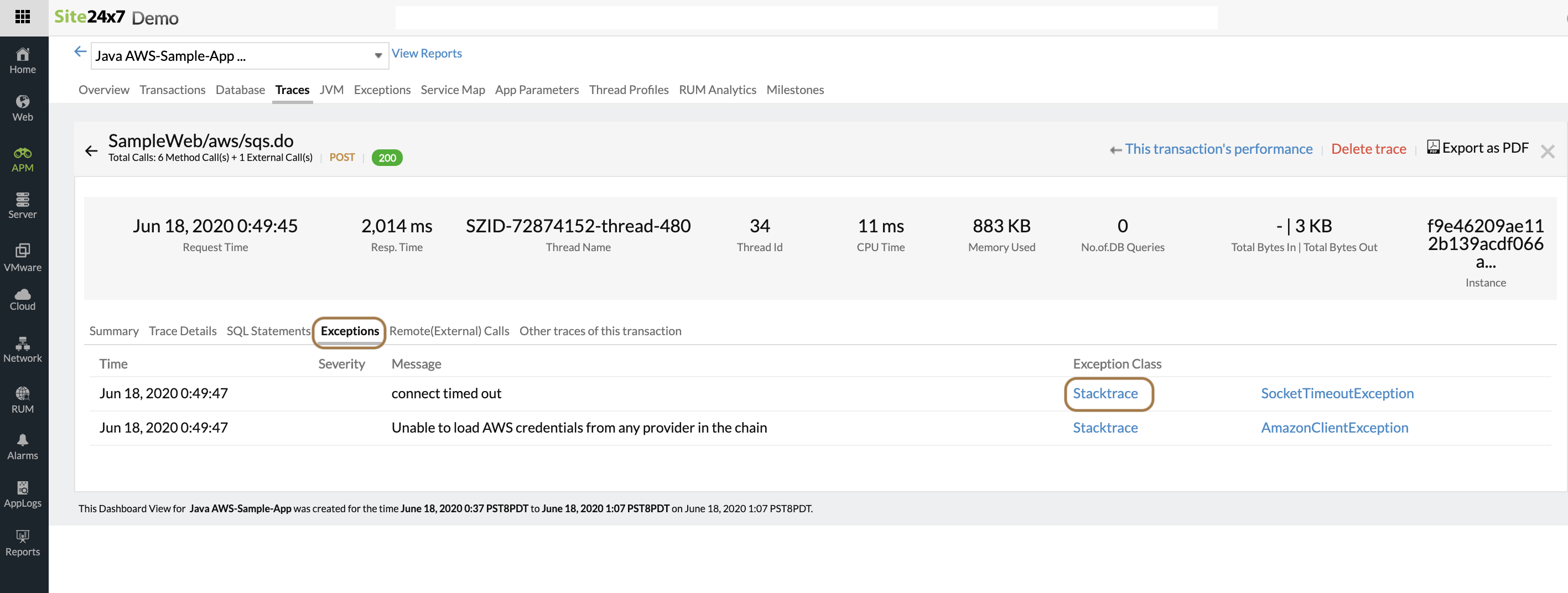Open the JVM tab

332,90
